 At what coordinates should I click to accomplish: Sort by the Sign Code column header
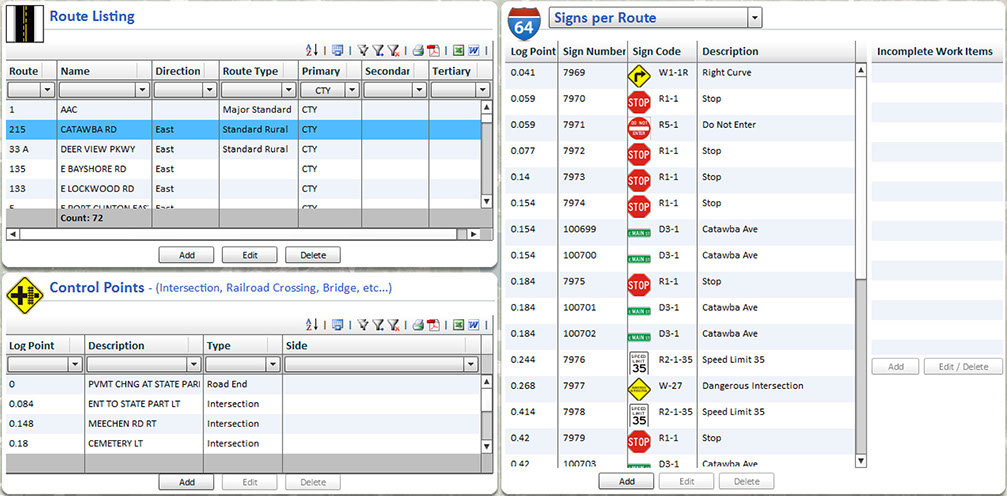(x=656, y=51)
